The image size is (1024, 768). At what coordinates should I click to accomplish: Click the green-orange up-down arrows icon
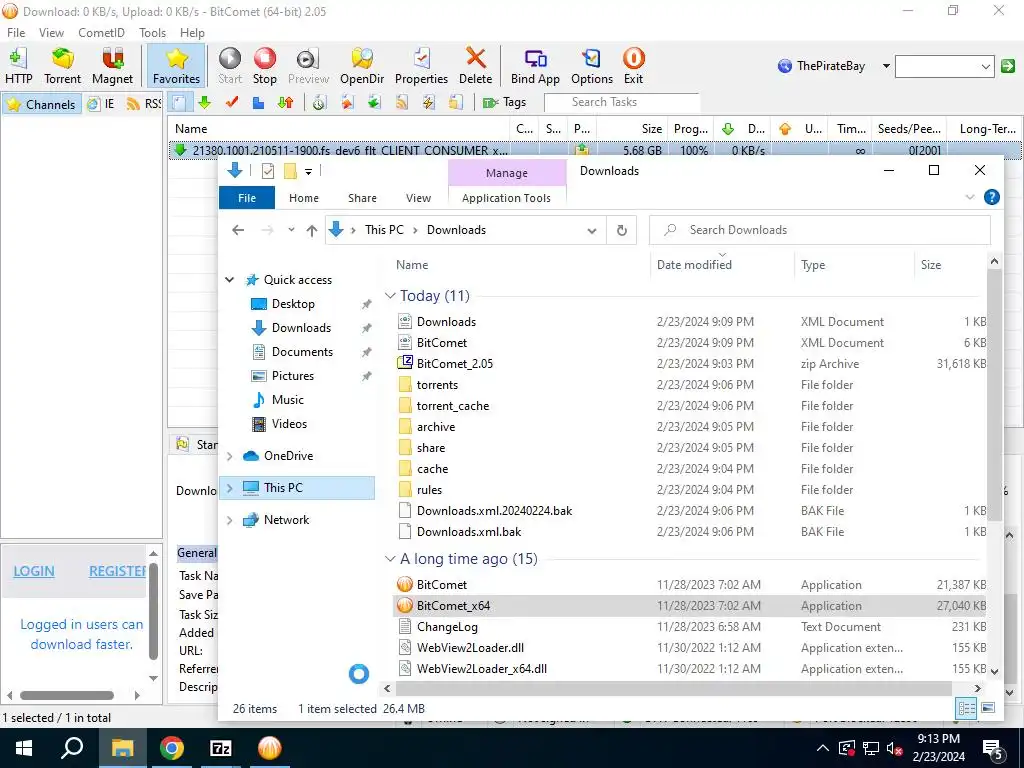[285, 103]
